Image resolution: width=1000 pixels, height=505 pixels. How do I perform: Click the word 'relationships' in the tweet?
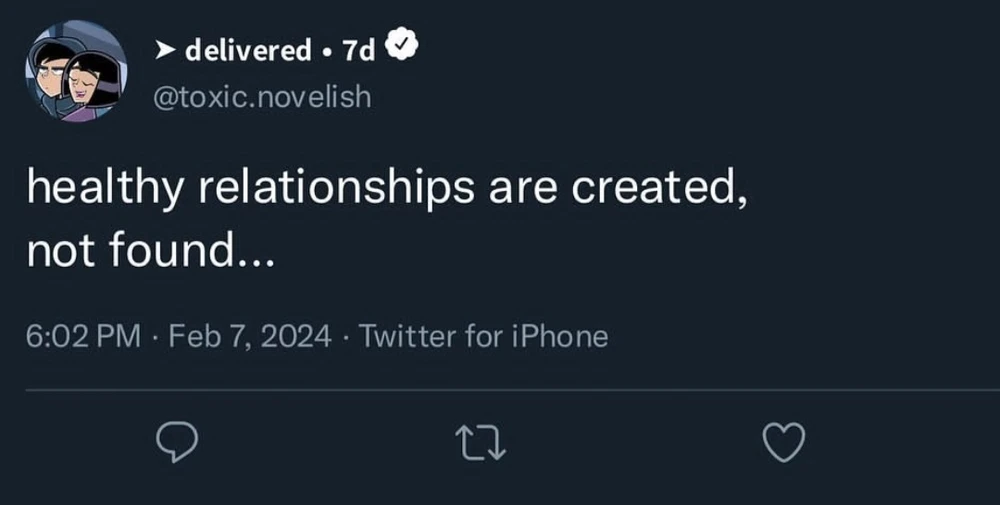coord(337,189)
